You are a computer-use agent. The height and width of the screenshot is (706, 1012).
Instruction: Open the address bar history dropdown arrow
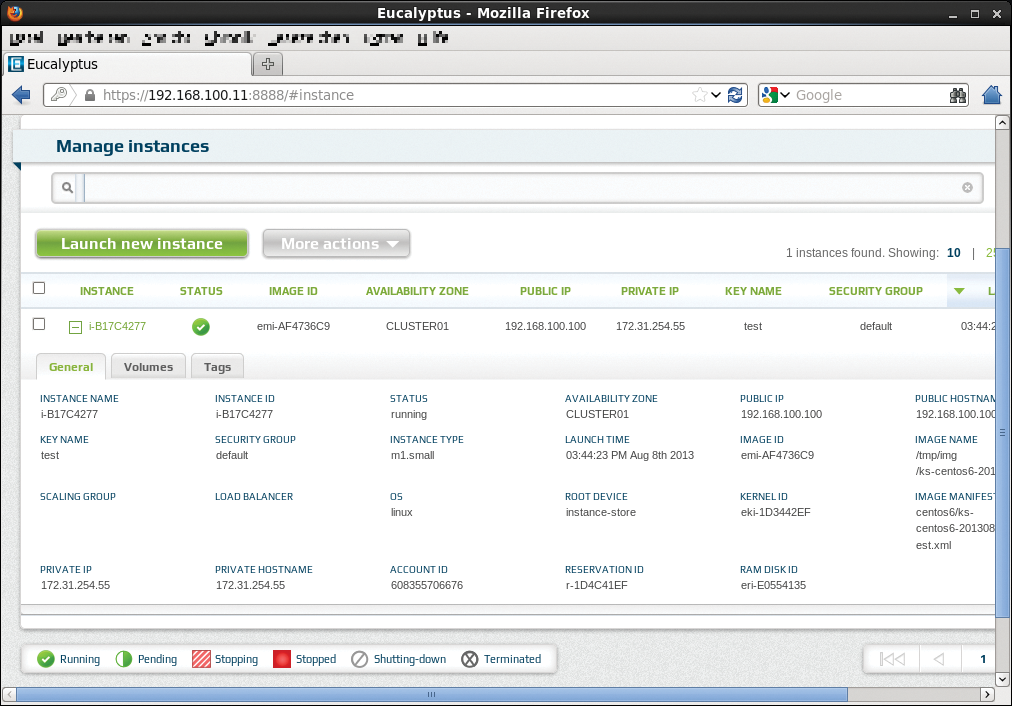coord(716,95)
